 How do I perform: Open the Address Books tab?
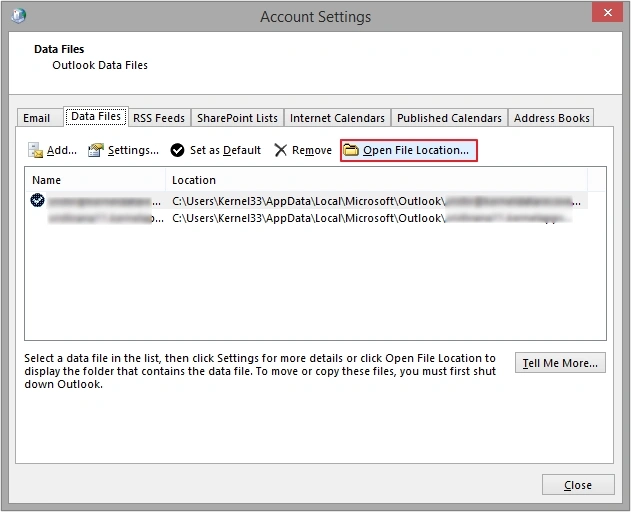551,118
